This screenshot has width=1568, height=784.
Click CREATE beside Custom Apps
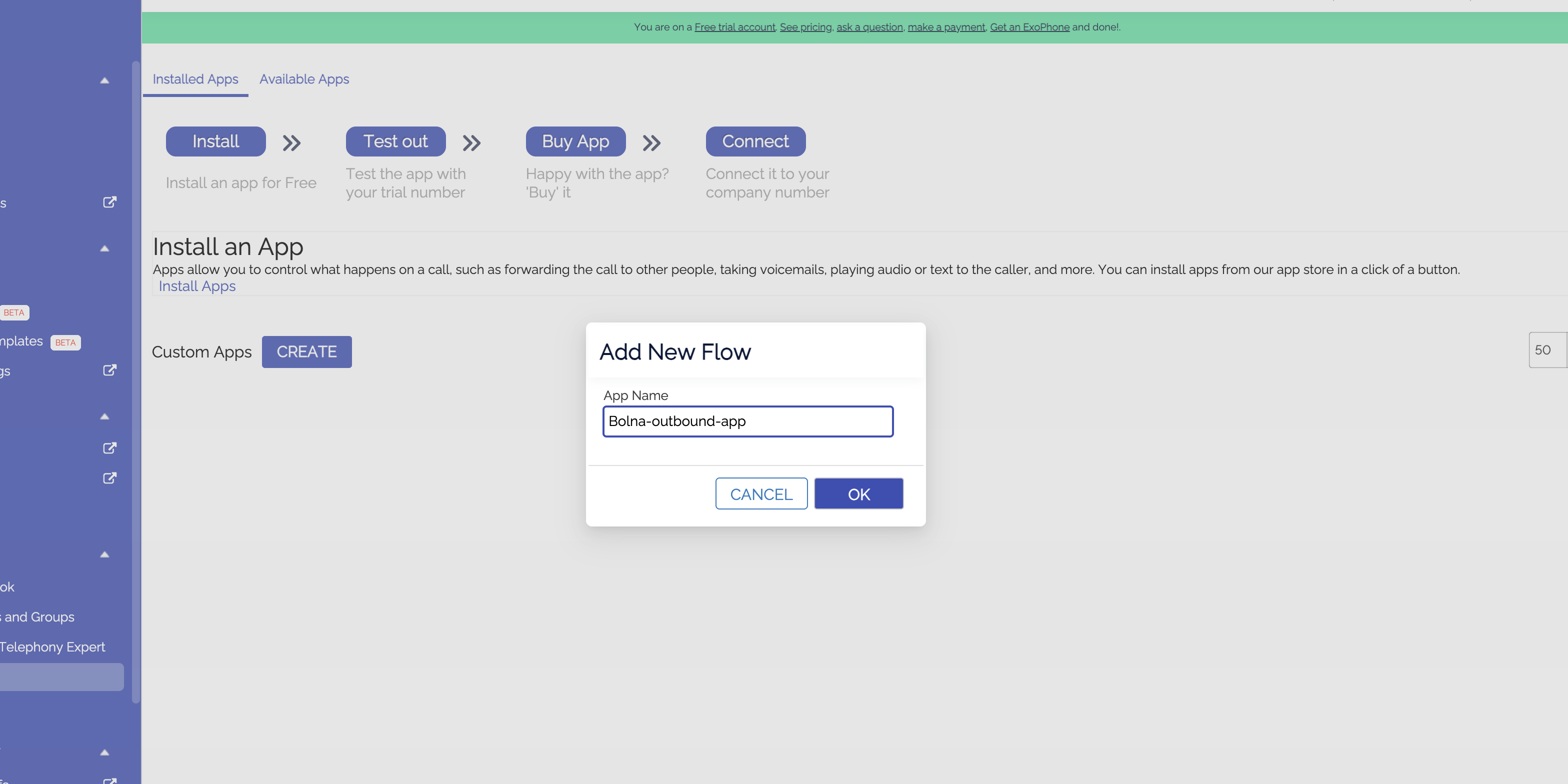pos(307,352)
